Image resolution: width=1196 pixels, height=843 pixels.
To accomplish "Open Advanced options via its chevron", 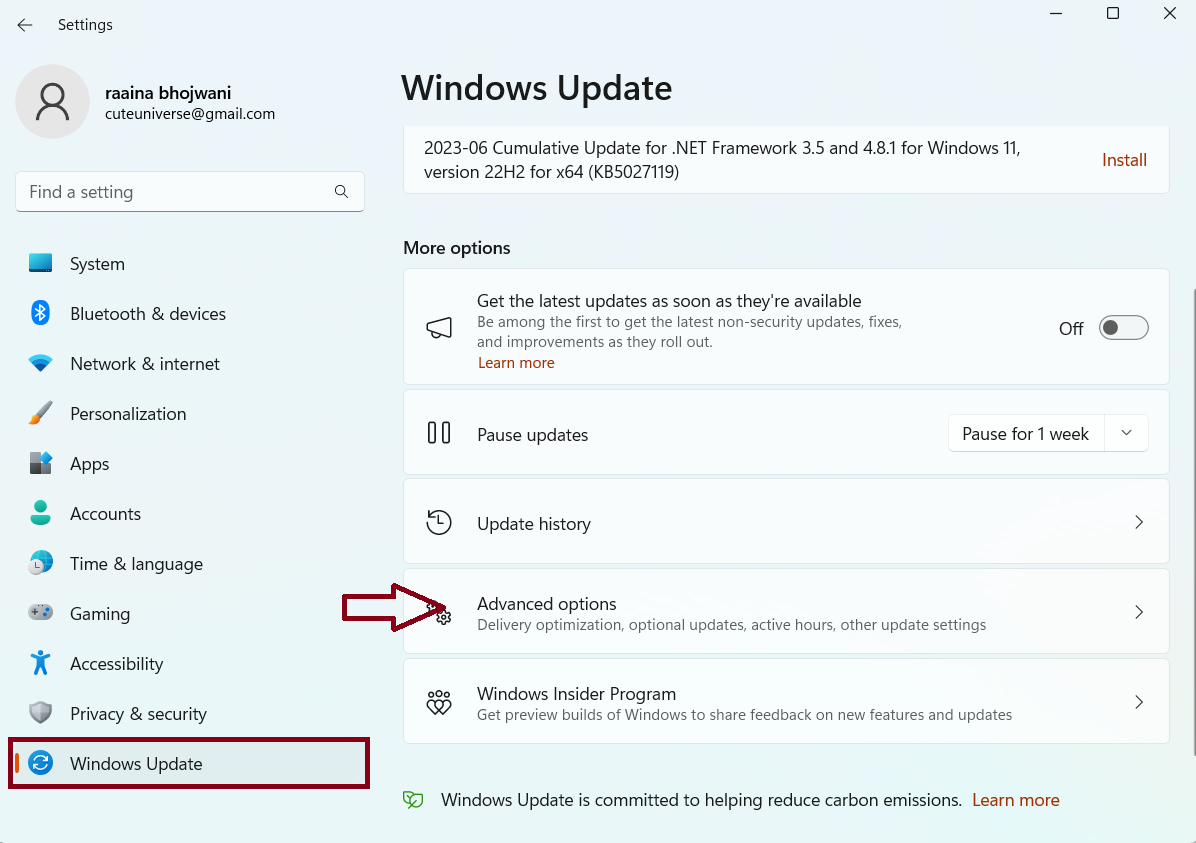I will (1139, 613).
